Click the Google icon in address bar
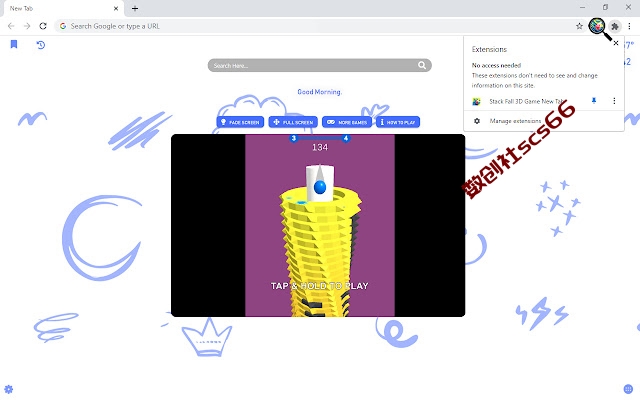This screenshot has height=400, width=640. [63, 26]
